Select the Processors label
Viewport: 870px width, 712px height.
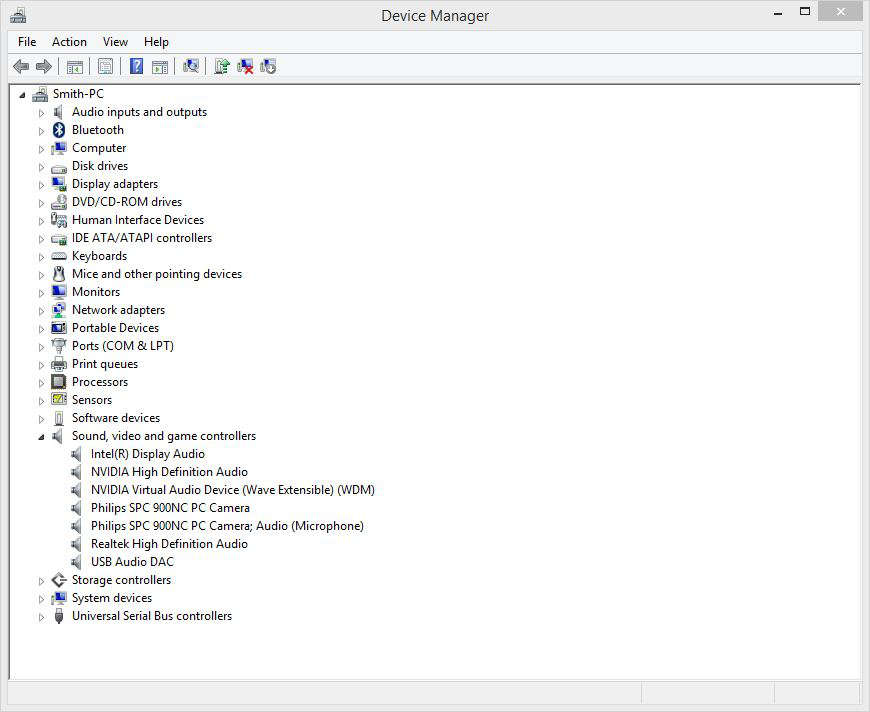(100, 382)
